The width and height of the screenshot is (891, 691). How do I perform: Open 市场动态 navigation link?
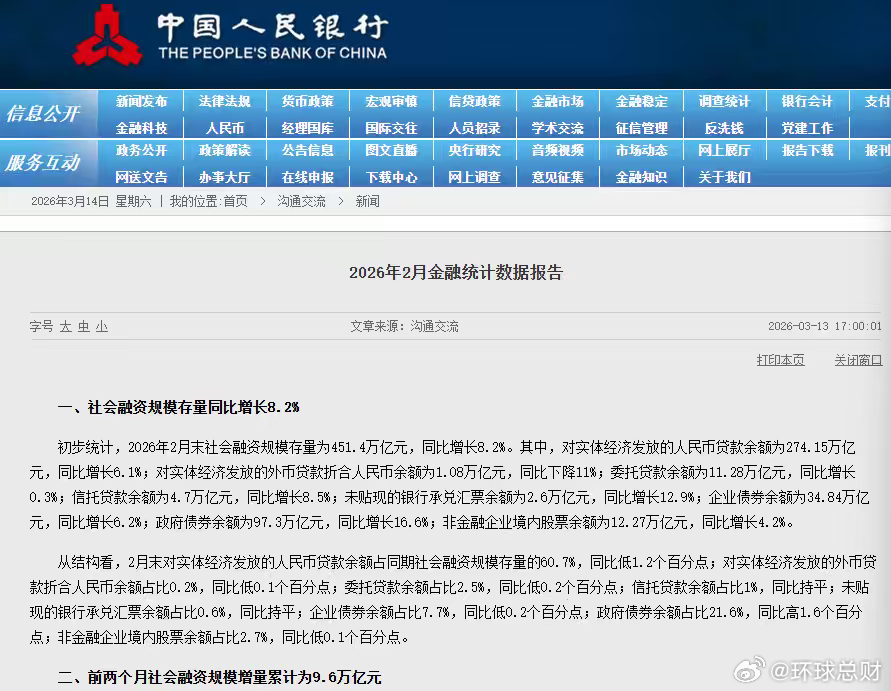(x=641, y=151)
